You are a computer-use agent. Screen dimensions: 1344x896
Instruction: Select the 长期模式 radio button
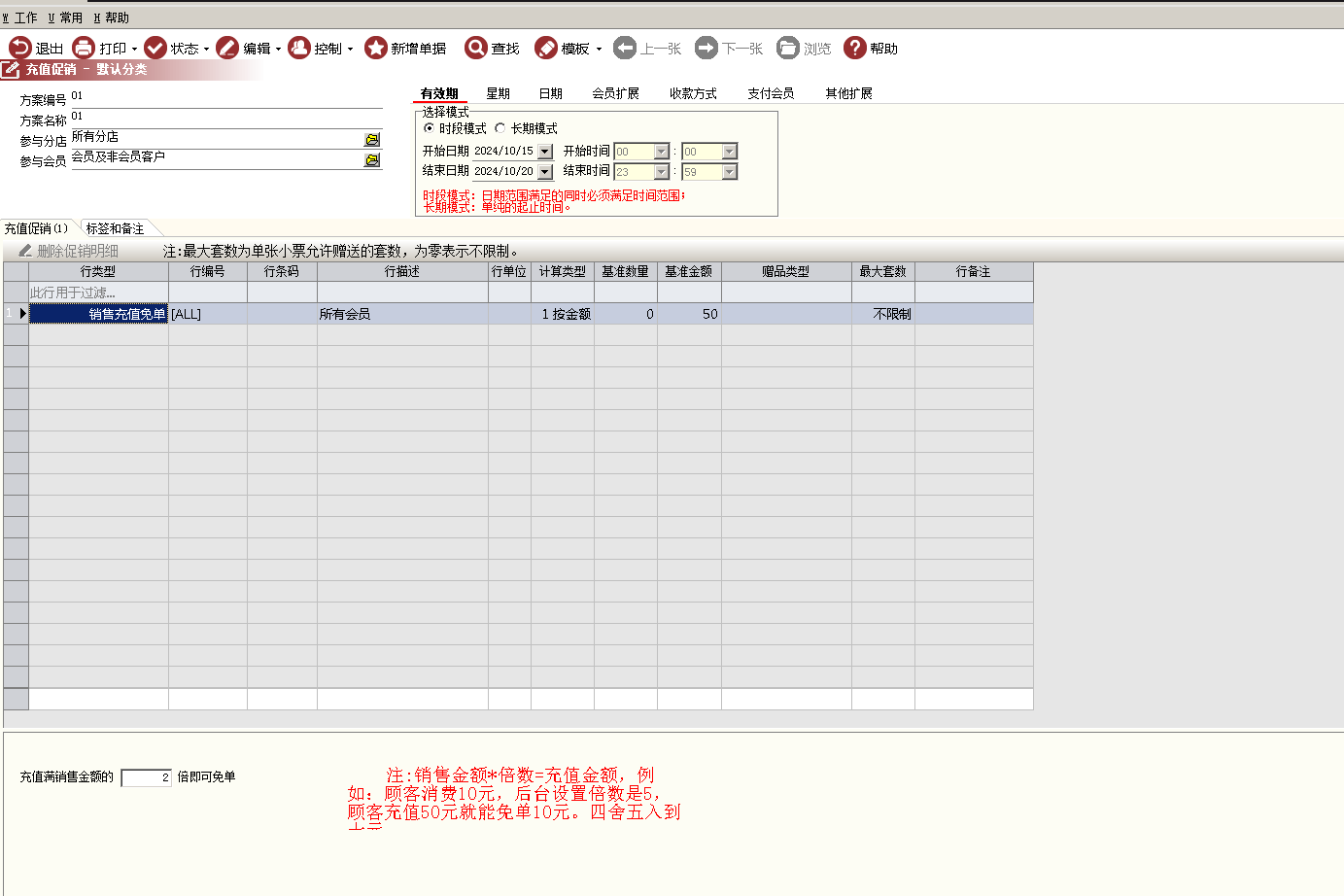tap(500, 128)
